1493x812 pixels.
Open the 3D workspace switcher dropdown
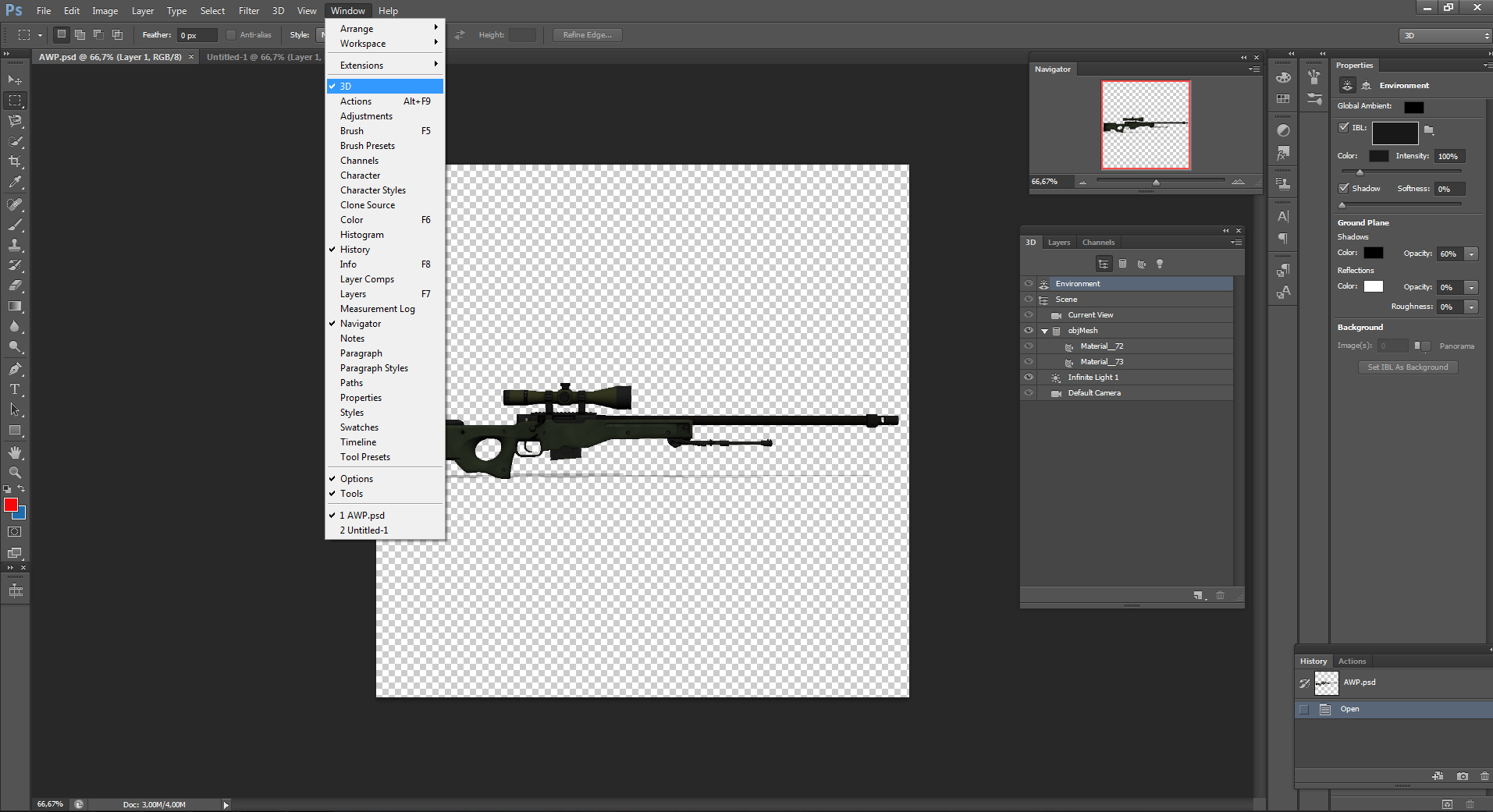[1445, 36]
